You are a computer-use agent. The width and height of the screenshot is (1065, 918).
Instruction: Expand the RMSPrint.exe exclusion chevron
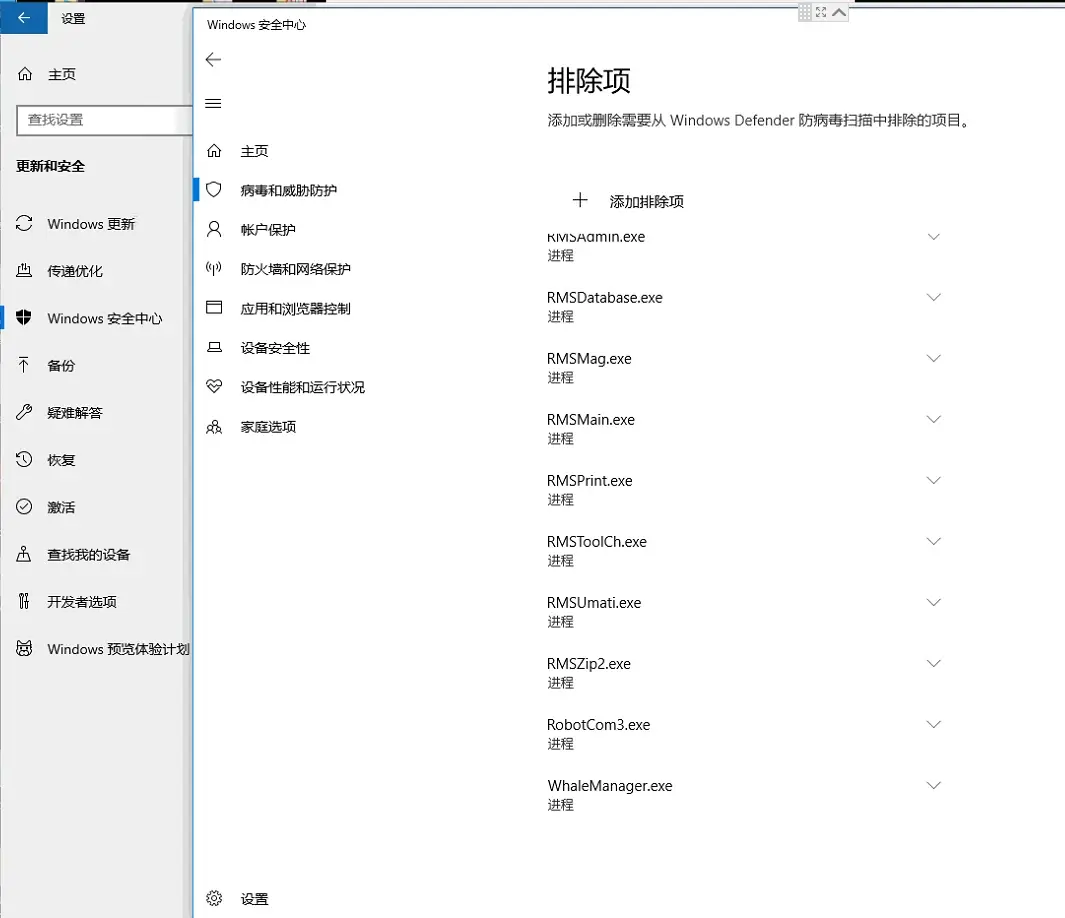[x=934, y=481]
